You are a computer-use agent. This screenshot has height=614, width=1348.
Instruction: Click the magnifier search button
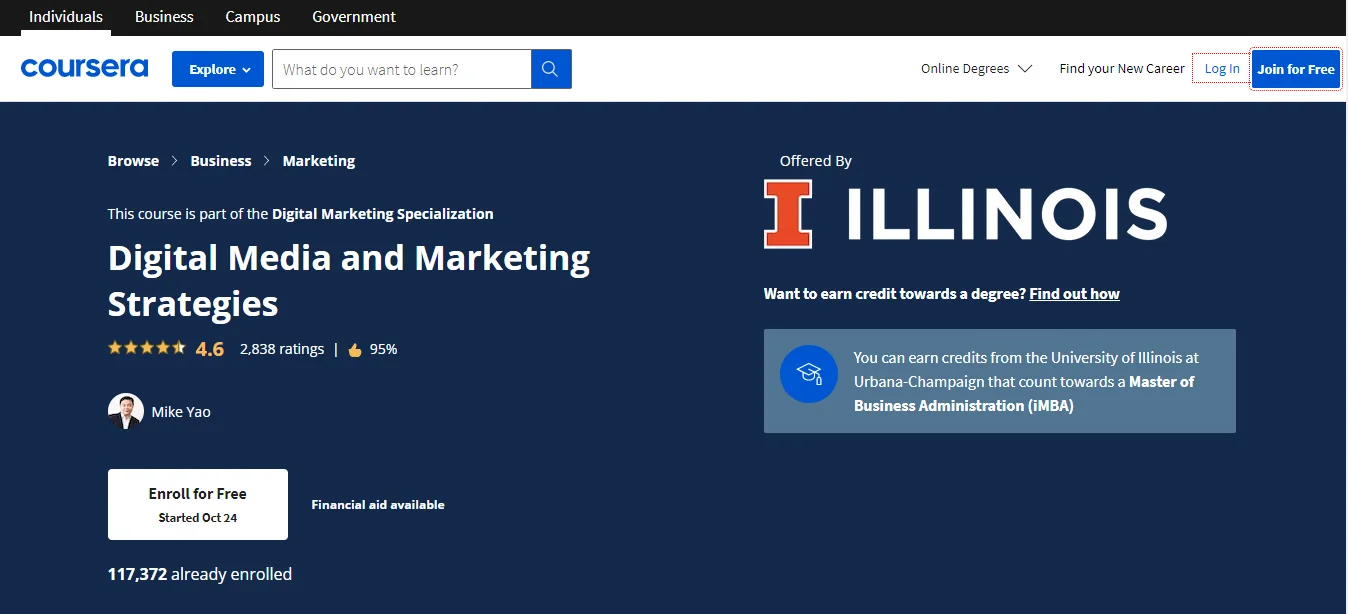click(551, 69)
